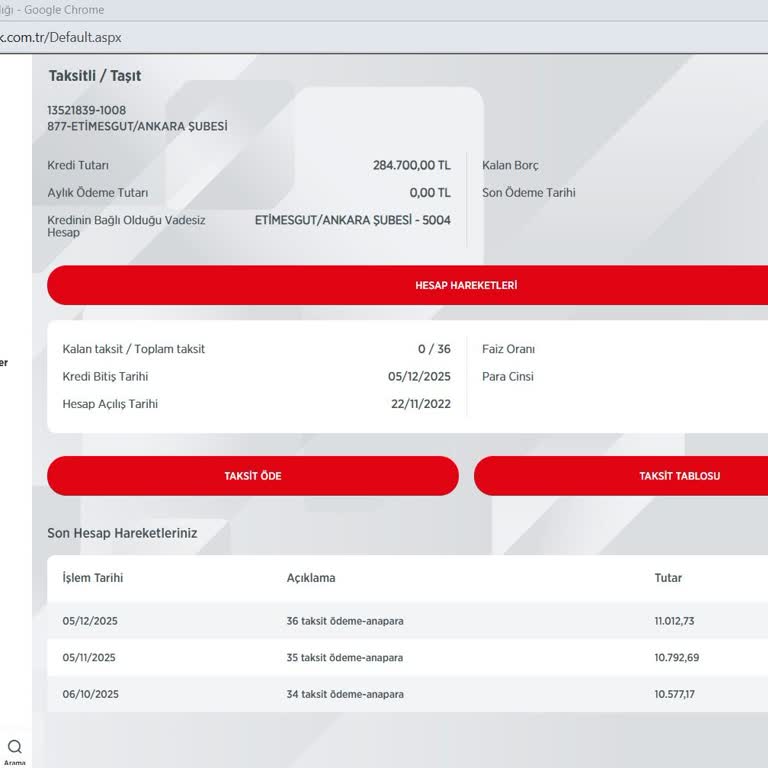Select the 35 taksit ödeme-anapara row
The image size is (768, 768).
pos(345,658)
